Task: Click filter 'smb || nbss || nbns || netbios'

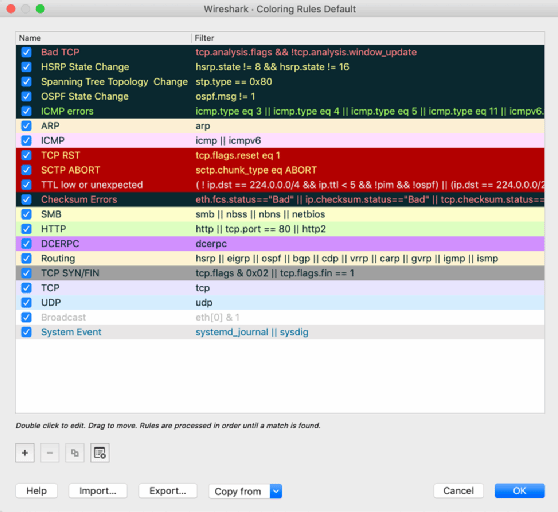Action: click(260, 214)
